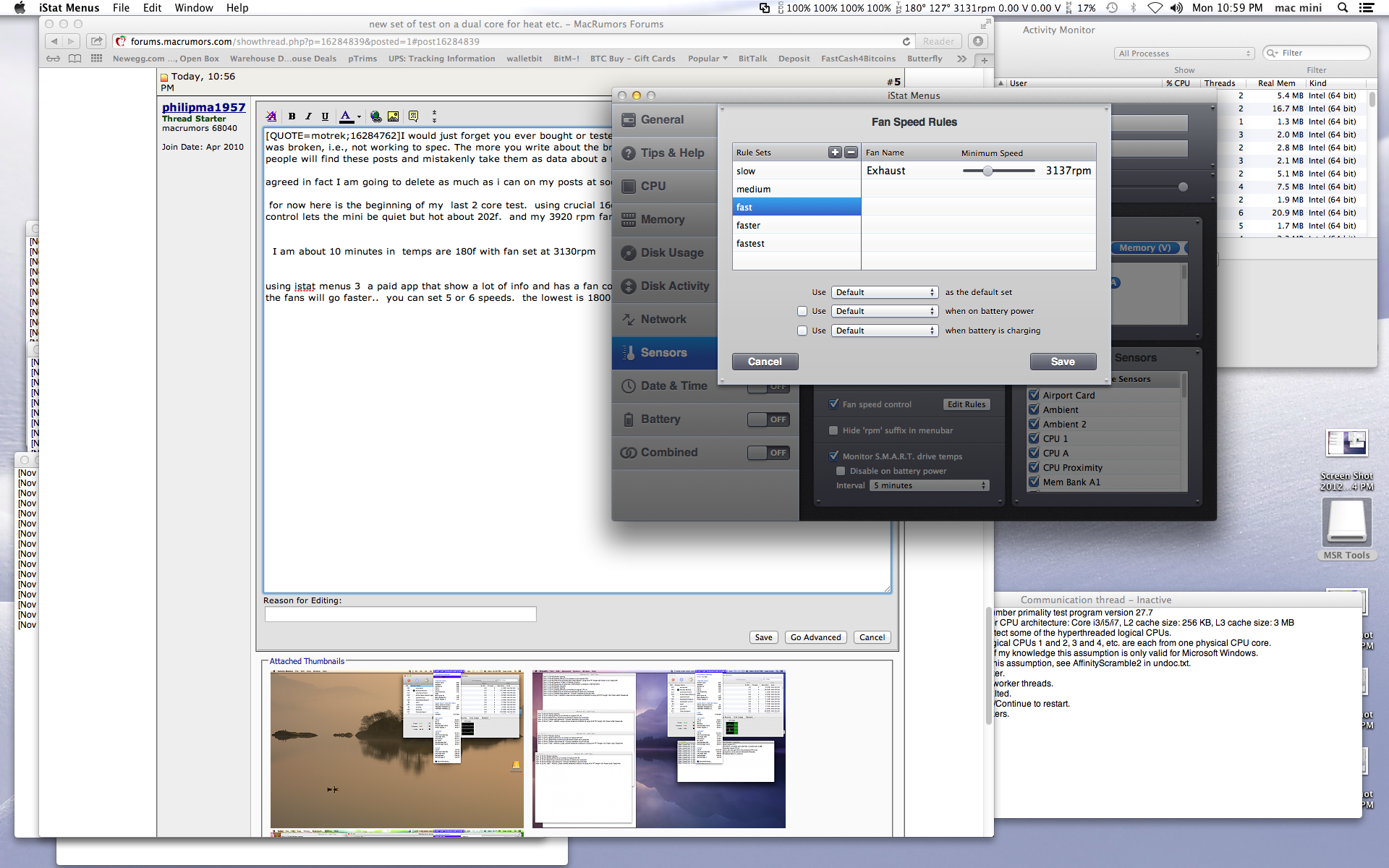1389x868 pixels.
Task: Enable rule set when on battery power
Action: pos(802,311)
